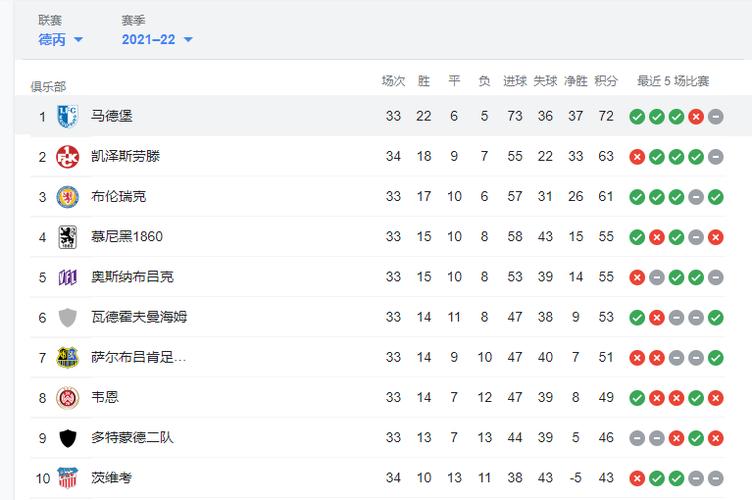The image size is (752, 500).
Task: Click the 最近 5 场比赛 column header
Action: click(673, 81)
